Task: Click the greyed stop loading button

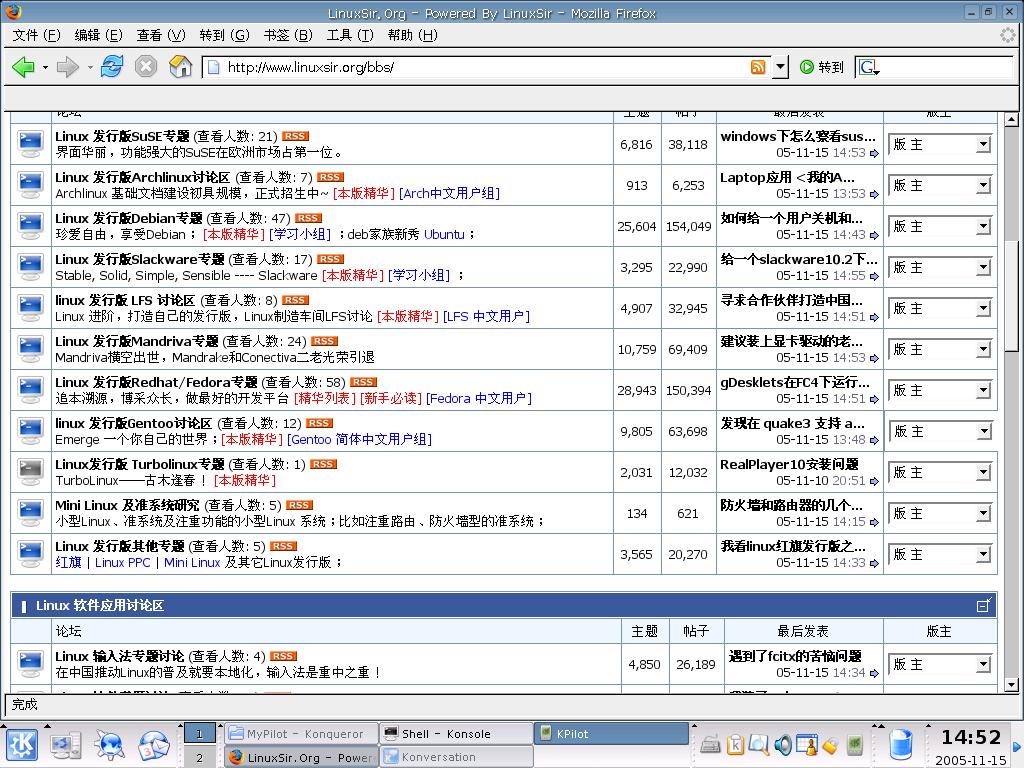Action: [146, 67]
